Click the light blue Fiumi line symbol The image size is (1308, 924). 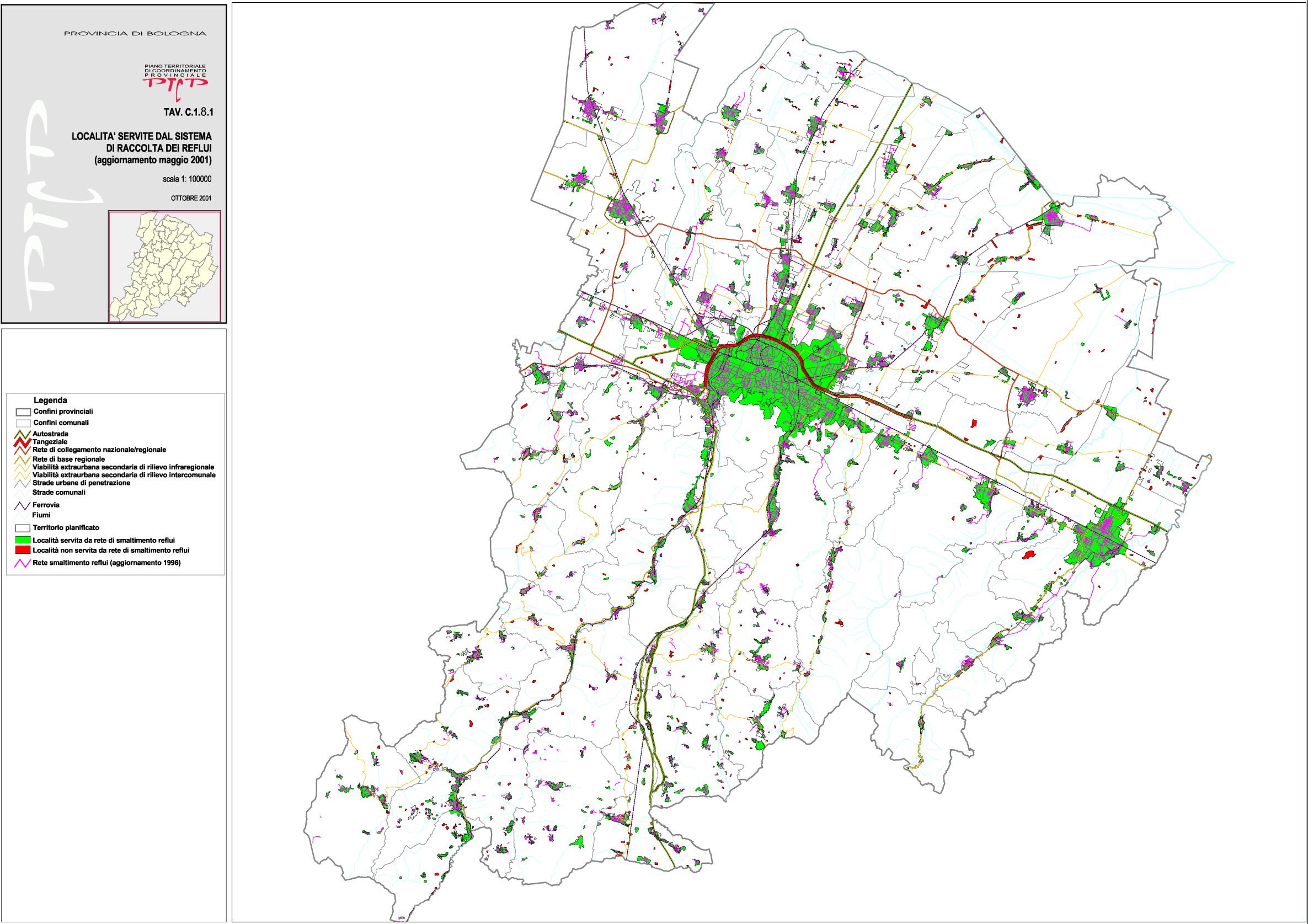click(x=23, y=515)
